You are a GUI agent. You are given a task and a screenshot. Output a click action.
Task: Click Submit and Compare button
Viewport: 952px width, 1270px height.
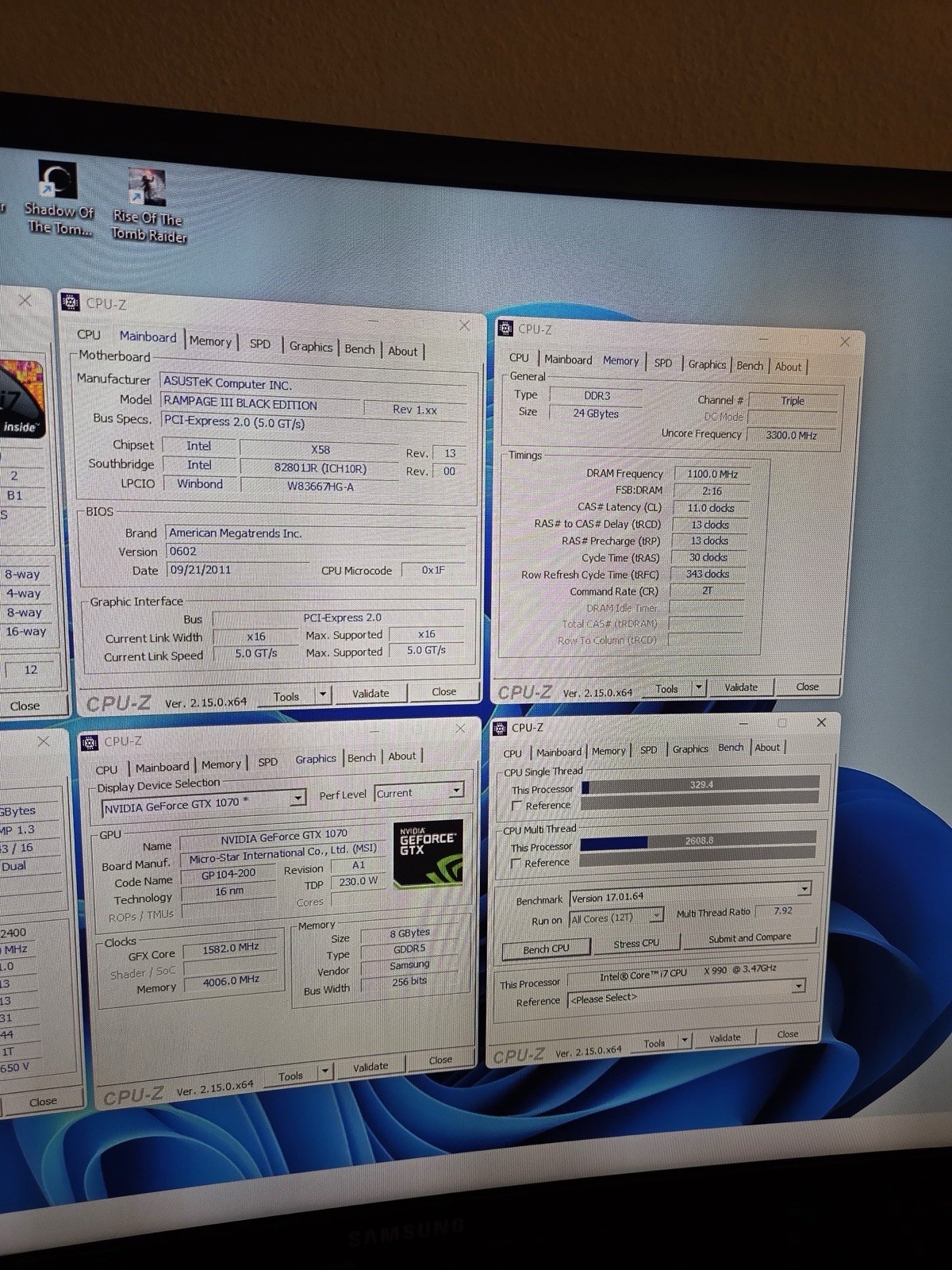[x=750, y=937]
